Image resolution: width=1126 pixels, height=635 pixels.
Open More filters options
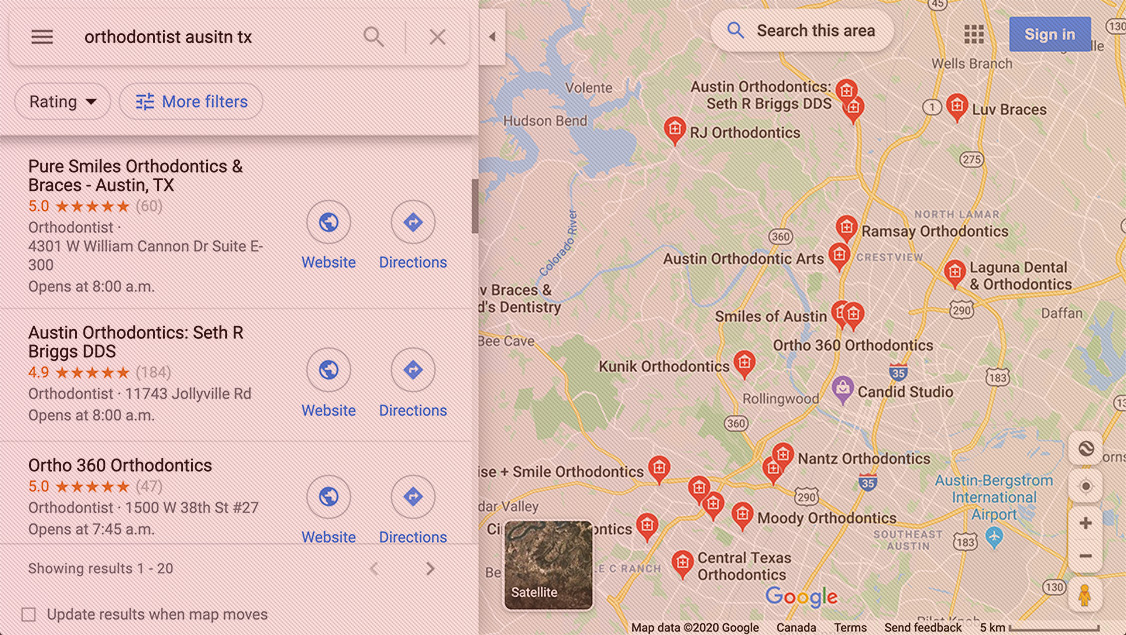tap(191, 102)
